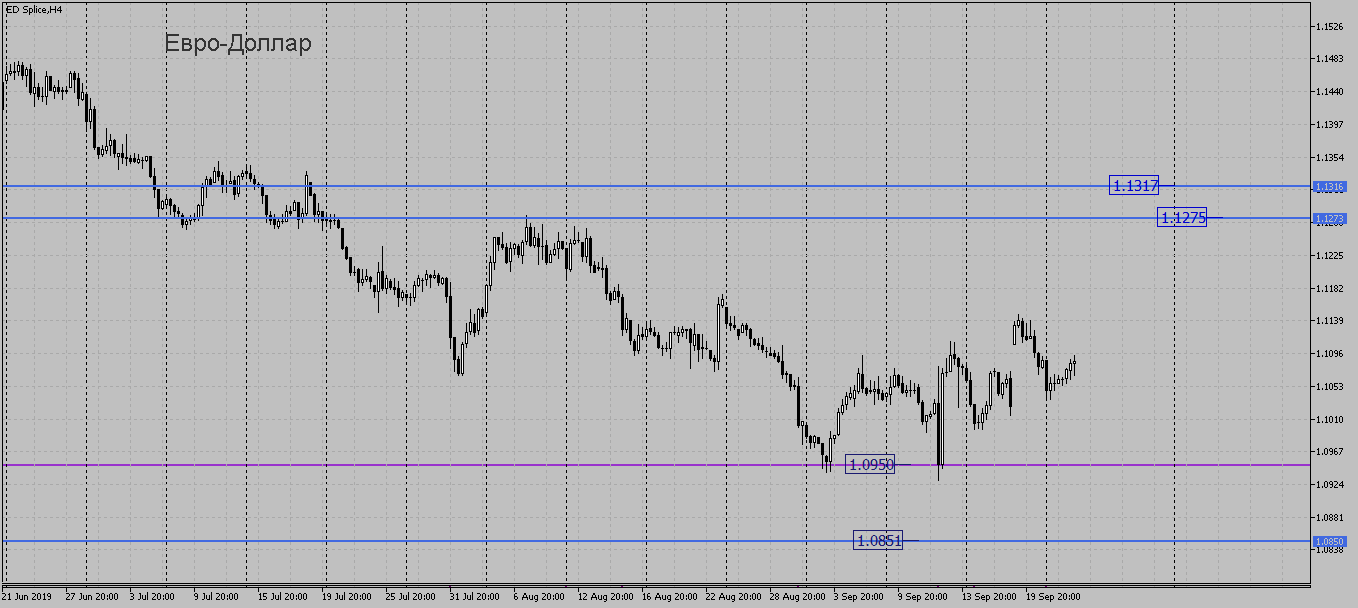The height and width of the screenshot is (608, 1358).
Task: Click the '9 Sep 20:00' time axis label
Action: (x=922, y=597)
